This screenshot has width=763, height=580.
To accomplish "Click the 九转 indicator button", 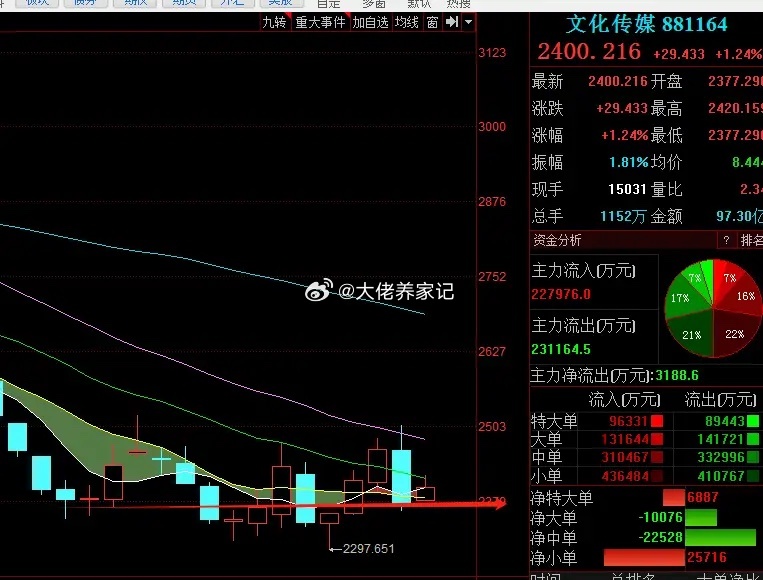I will tap(274, 22).
